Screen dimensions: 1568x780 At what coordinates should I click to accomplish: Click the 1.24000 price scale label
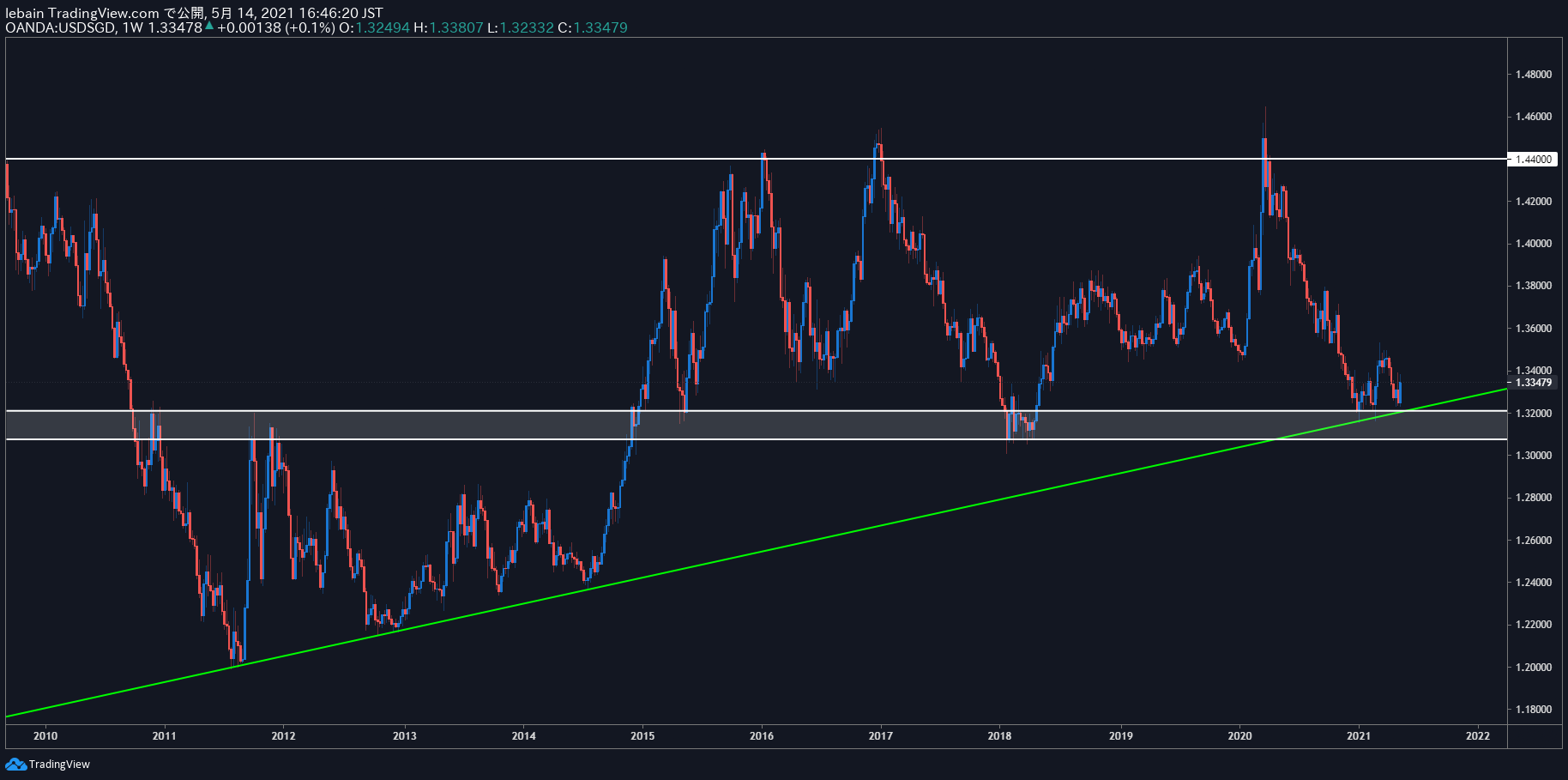[1534, 583]
